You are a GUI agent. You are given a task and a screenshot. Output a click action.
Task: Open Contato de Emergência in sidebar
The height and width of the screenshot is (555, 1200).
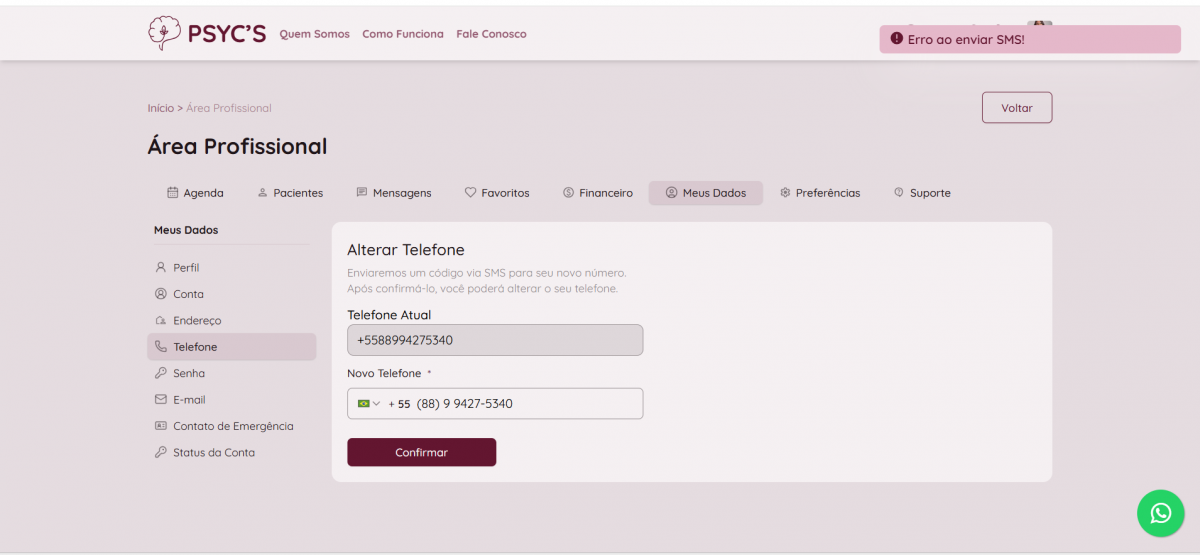click(x=232, y=426)
